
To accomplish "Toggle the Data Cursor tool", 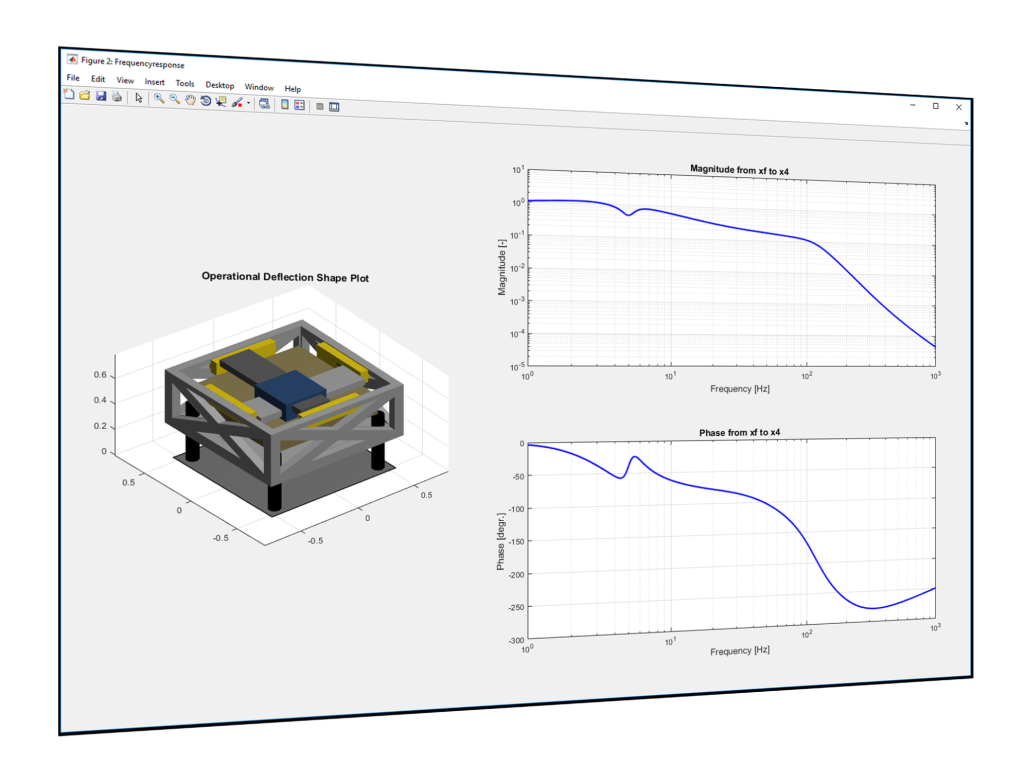I will pos(221,101).
